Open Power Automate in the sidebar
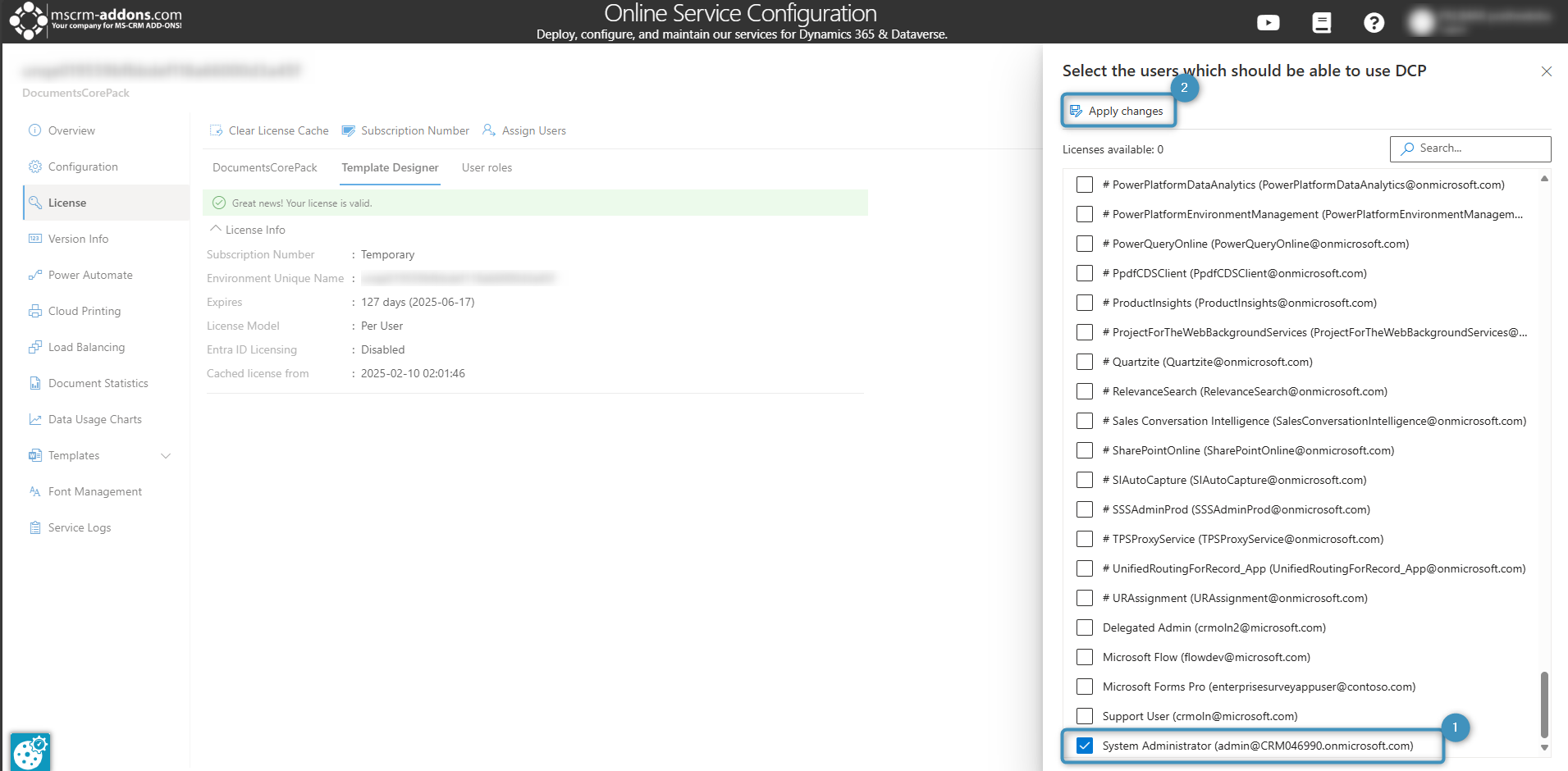Screen dimensions: 1568x771 click(107, 275)
